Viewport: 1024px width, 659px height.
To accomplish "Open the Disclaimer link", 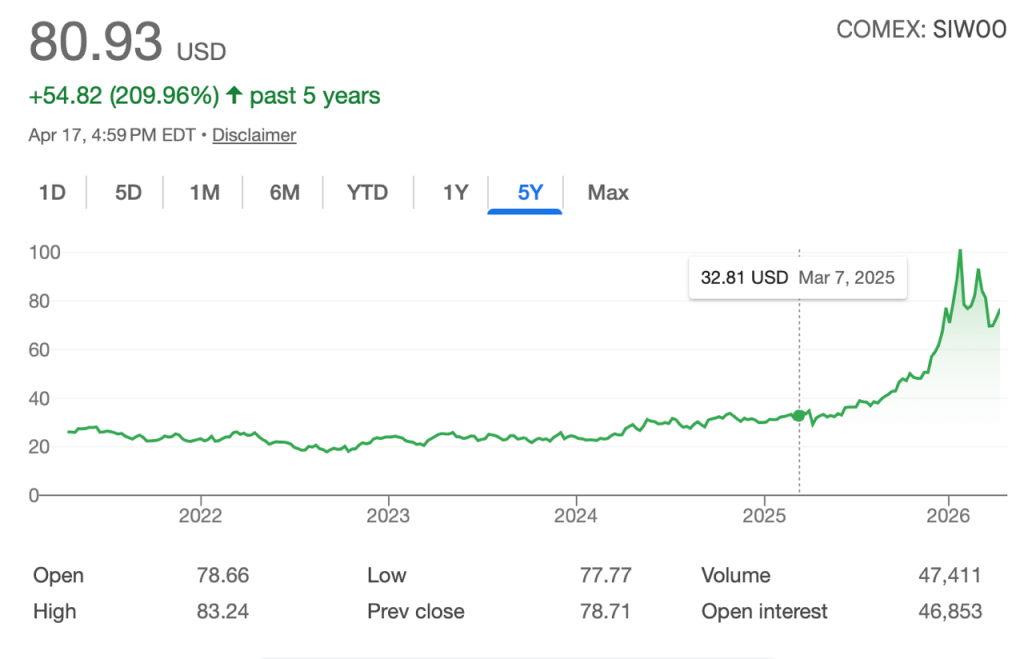I will click(x=253, y=135).
